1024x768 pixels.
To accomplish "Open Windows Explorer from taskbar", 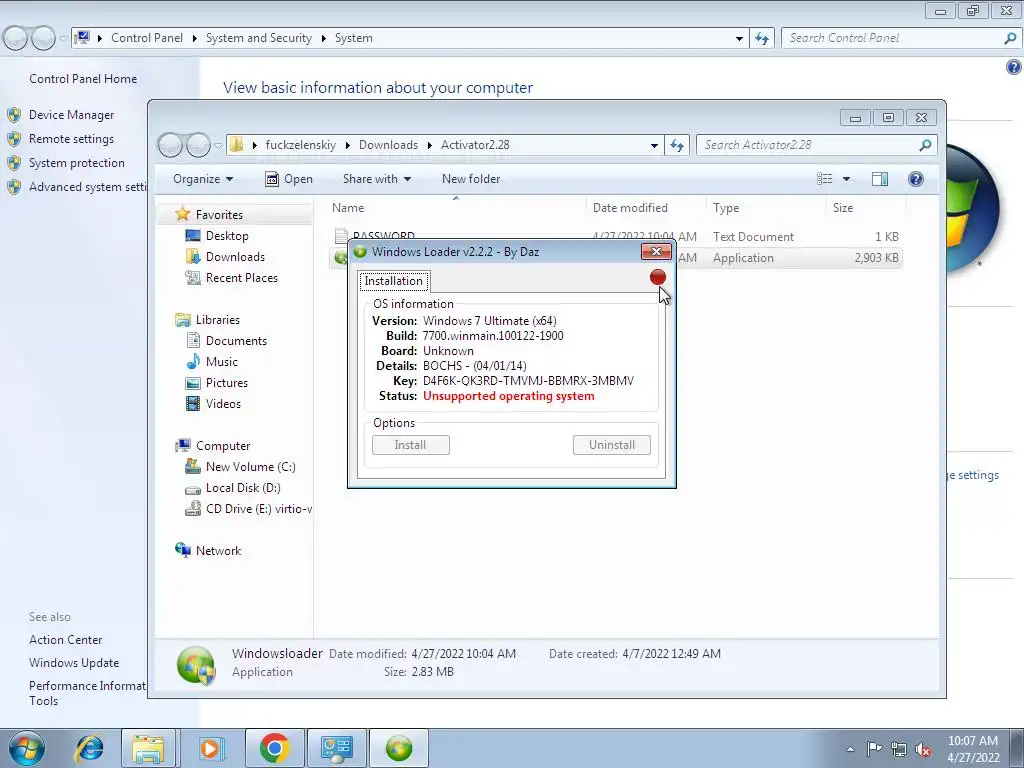I will (148, 748).
